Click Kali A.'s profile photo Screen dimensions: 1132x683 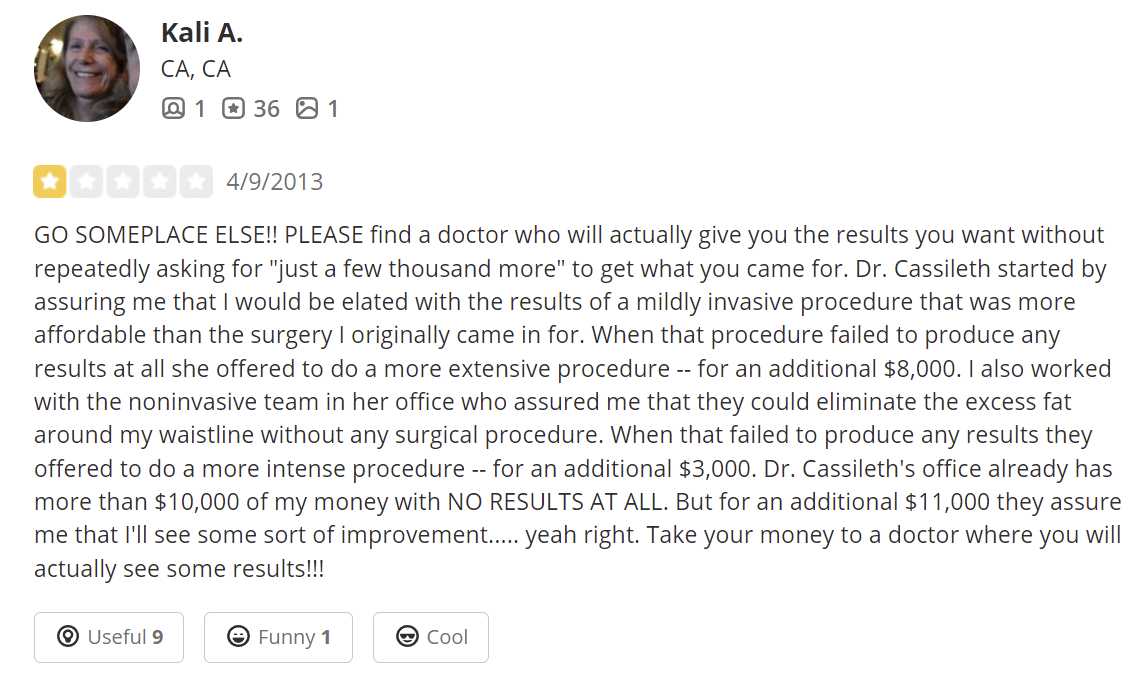click(x=87, y=68)
